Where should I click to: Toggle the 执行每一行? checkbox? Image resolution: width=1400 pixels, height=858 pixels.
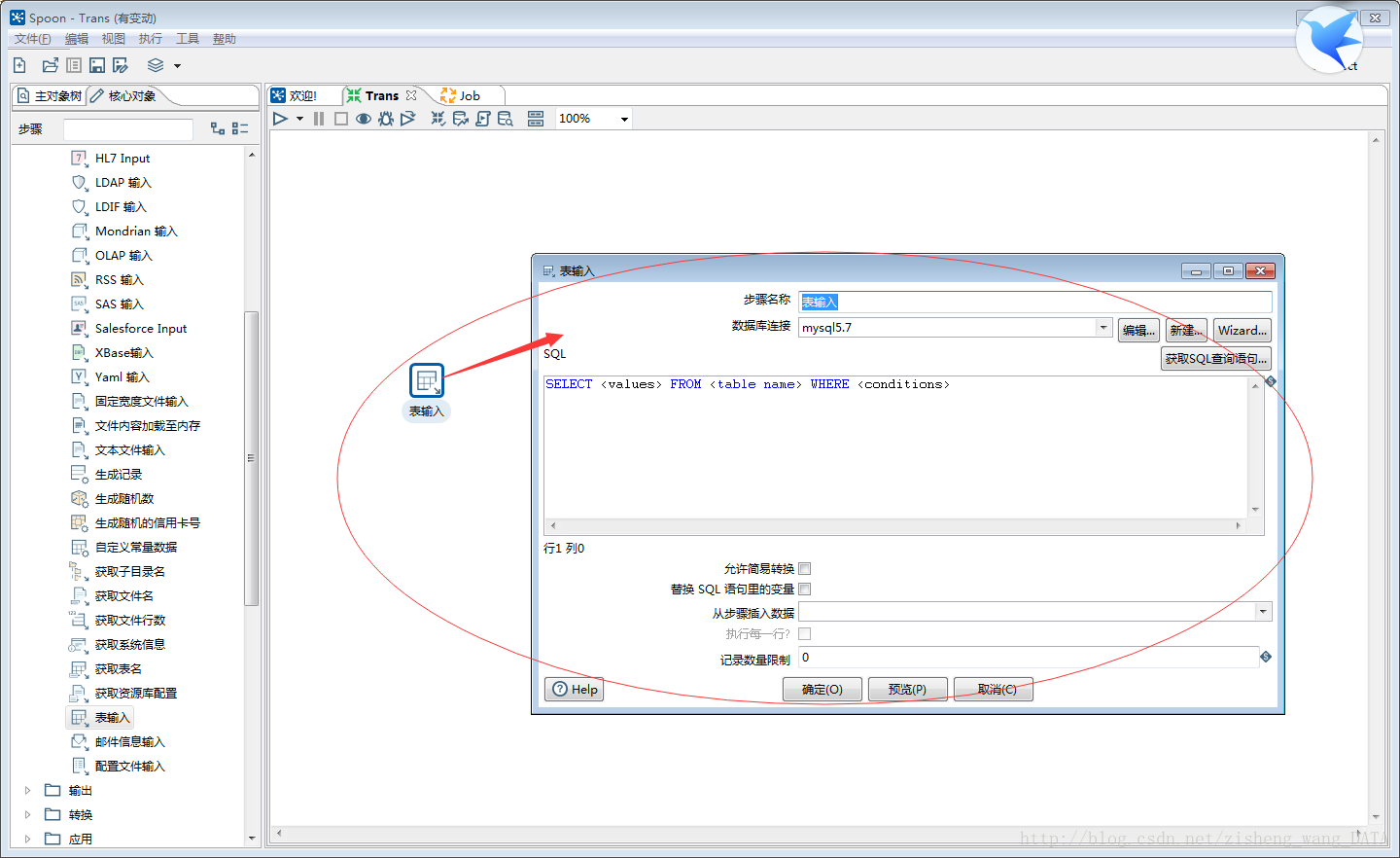[x=805, y=634]
